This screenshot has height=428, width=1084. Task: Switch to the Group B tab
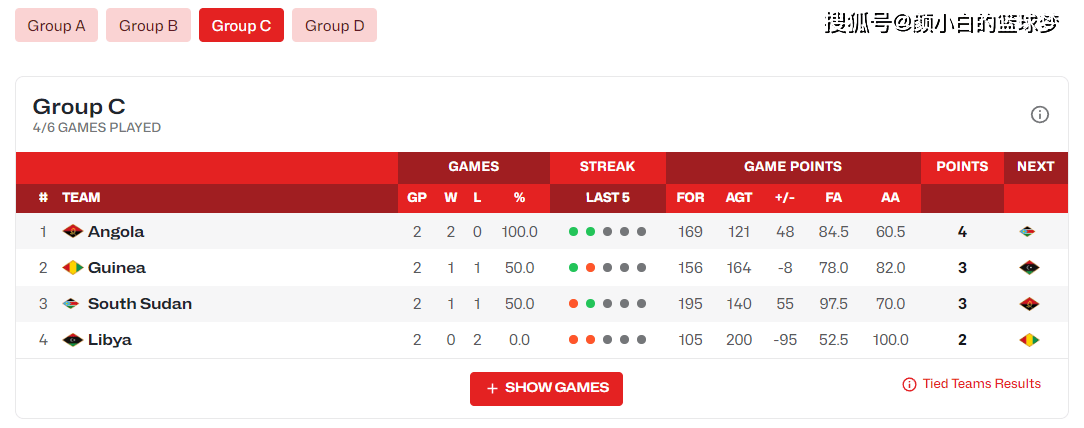(148, 26)
